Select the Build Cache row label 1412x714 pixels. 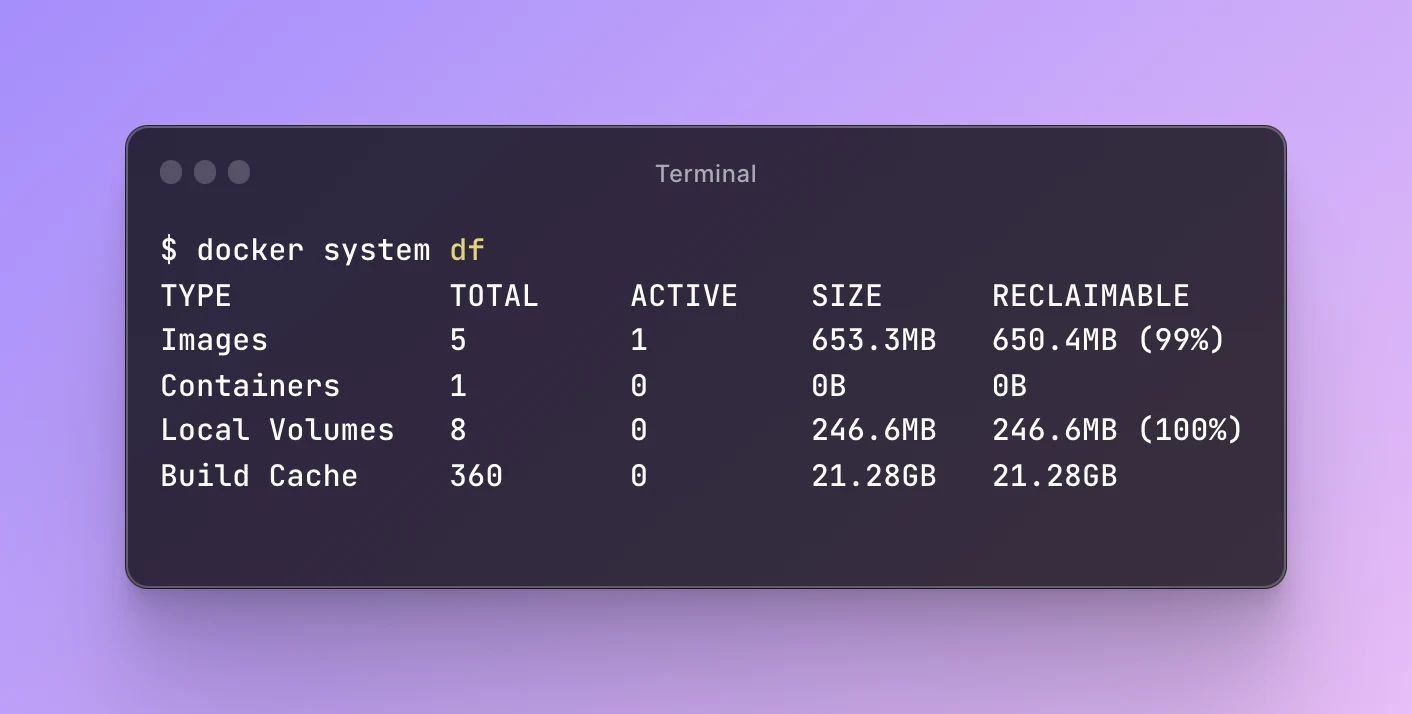(x=259, y=476)
